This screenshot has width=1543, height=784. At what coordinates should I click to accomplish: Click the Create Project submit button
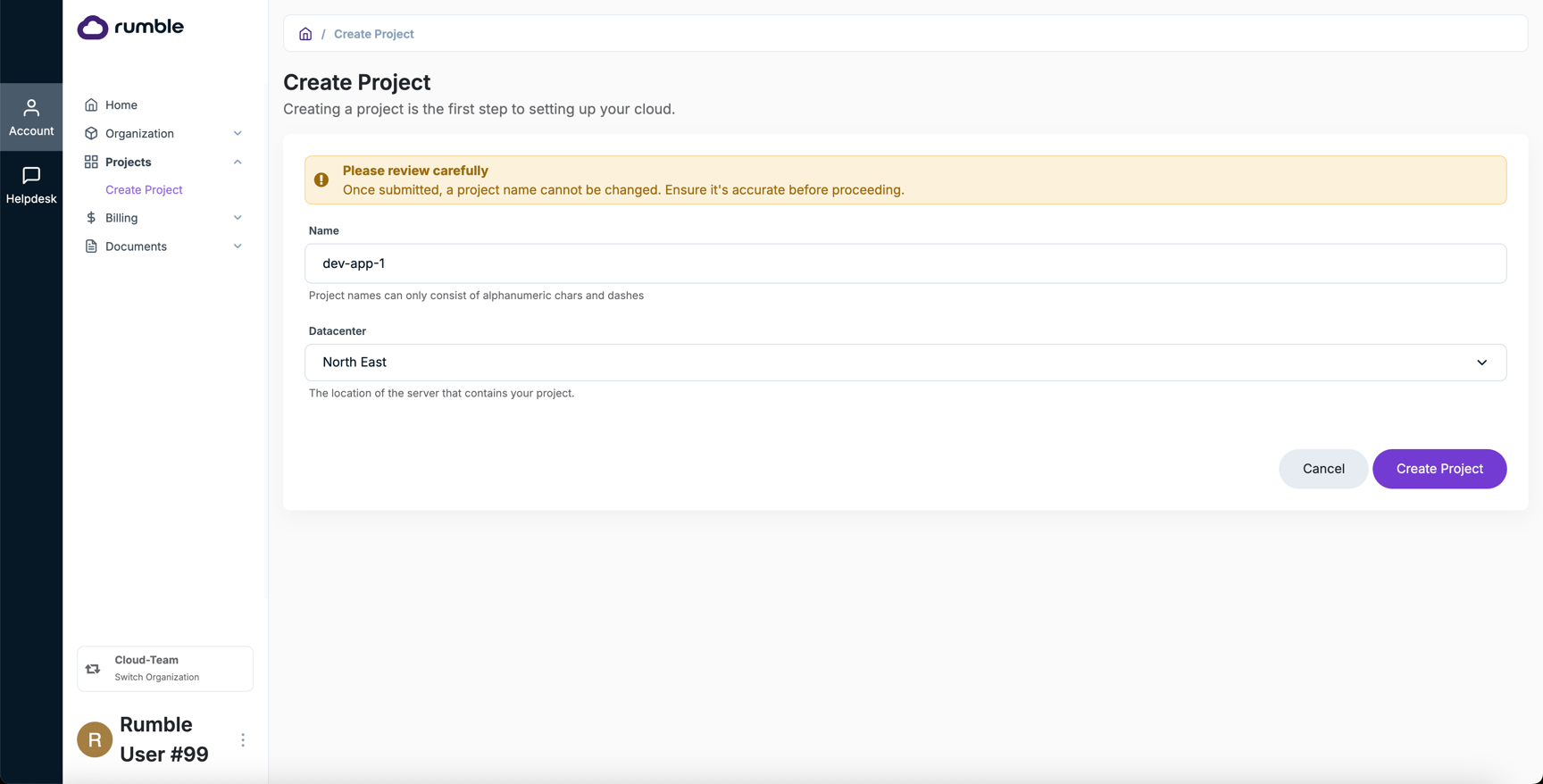click(x=1439, y=469)
